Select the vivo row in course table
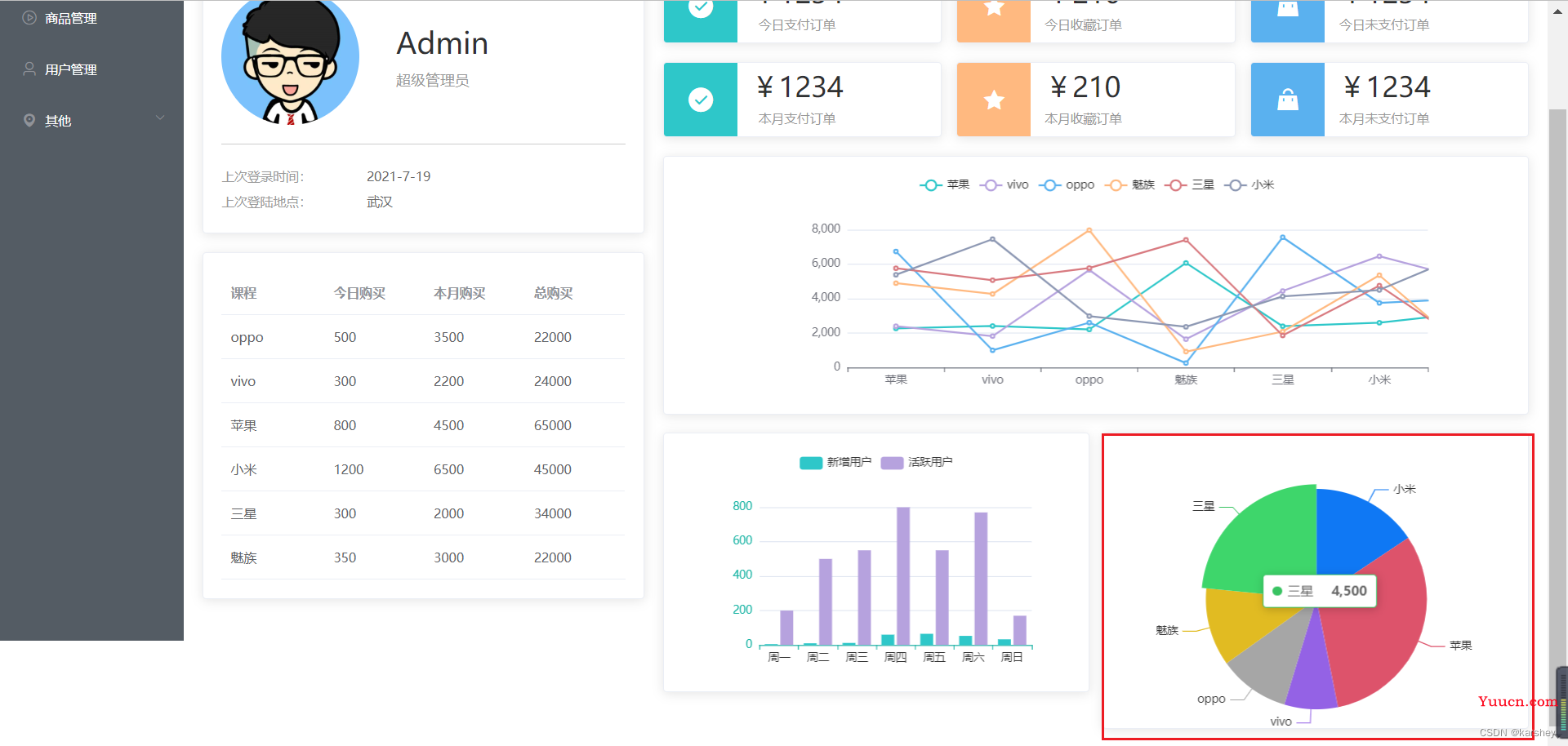 [423, 381]
